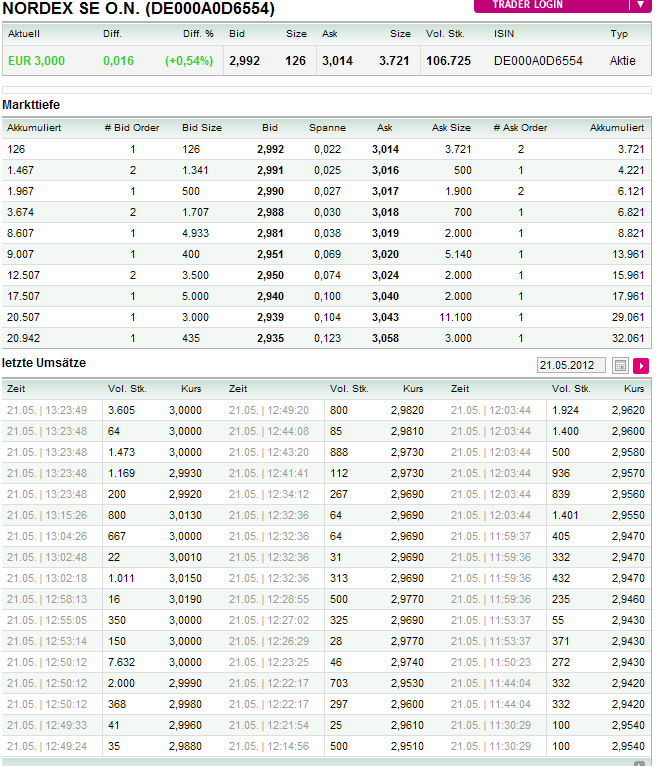
Task: Click the letzte Umsätze section heading
Action: [45, 362]
